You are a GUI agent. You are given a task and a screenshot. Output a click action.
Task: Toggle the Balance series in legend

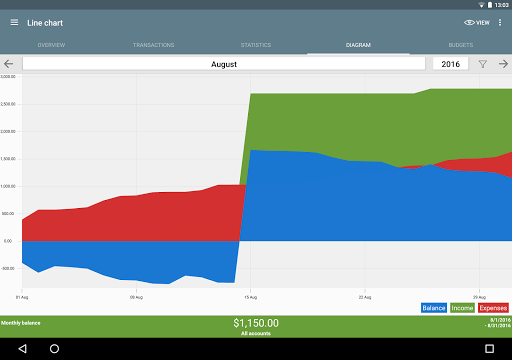(x=434, y=308)
